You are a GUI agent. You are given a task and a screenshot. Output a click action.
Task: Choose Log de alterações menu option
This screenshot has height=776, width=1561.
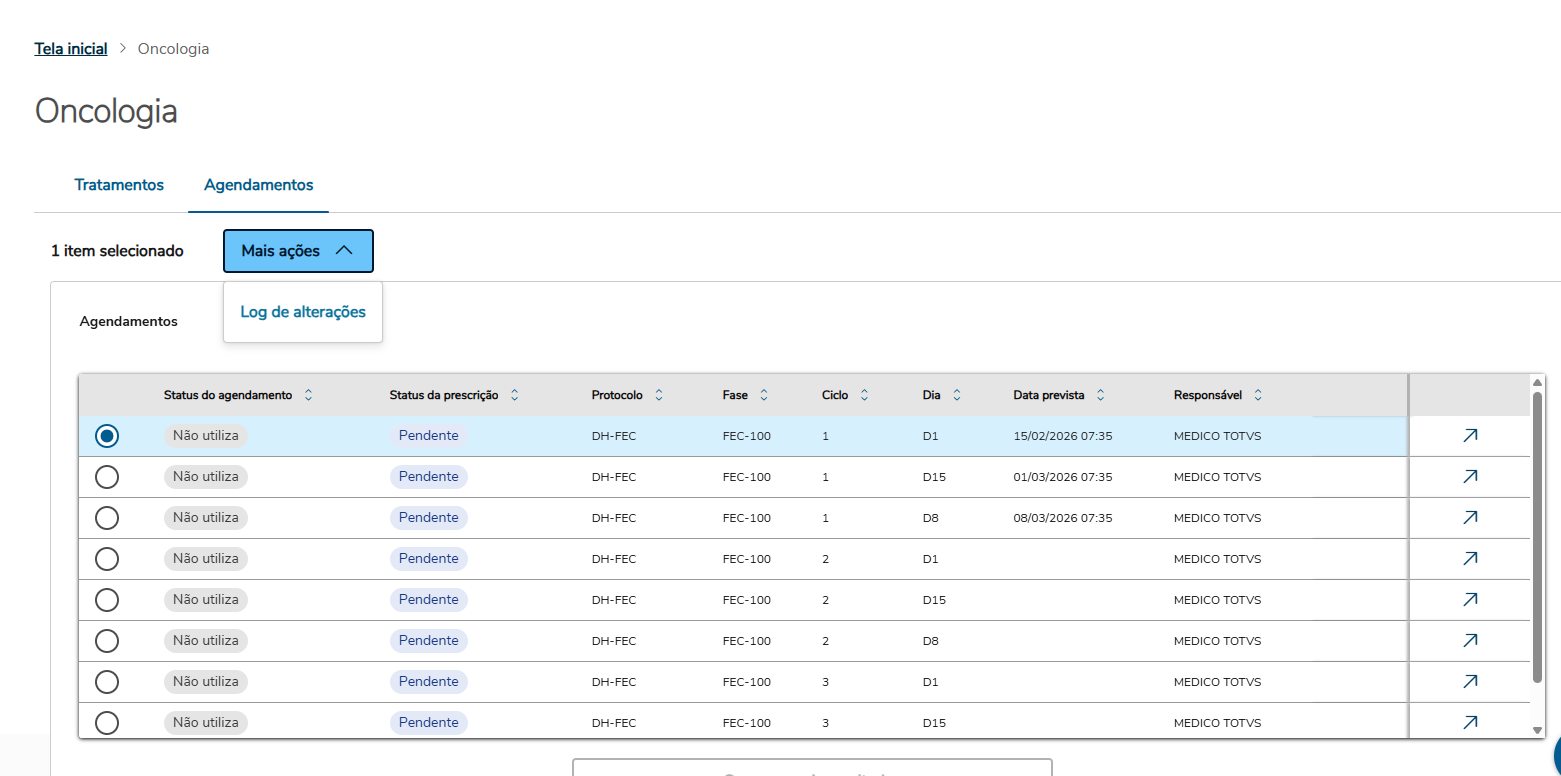(303, 312)
